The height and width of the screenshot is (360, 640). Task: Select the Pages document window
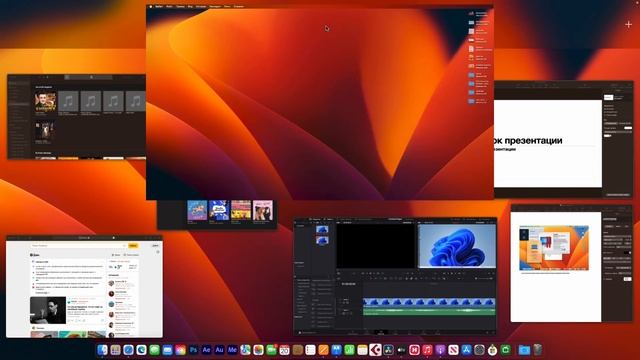(571, 263)
